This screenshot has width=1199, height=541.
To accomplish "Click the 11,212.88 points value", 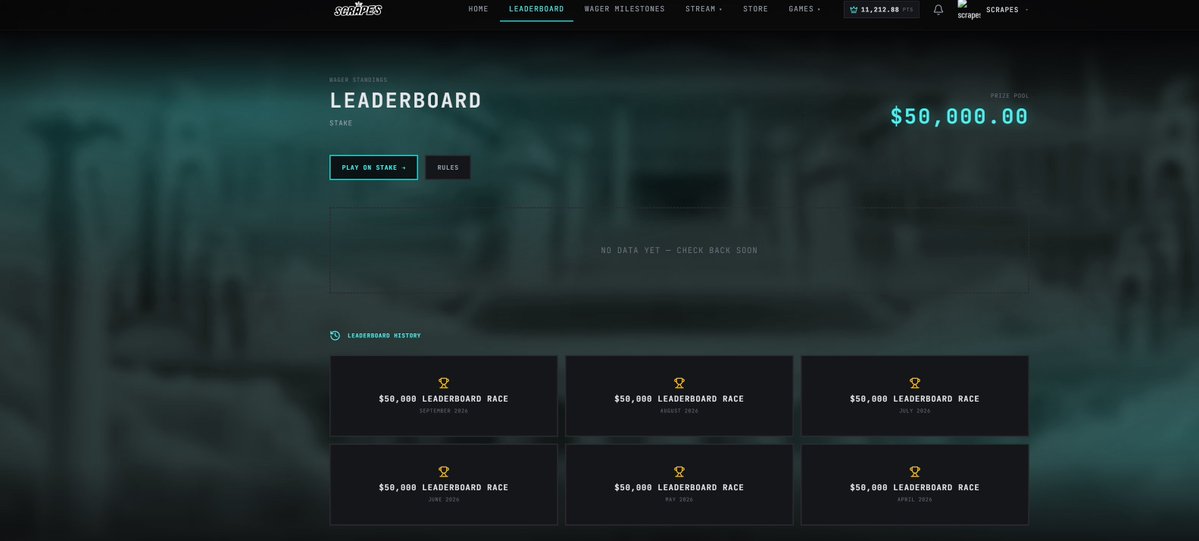I will (879, 10).
